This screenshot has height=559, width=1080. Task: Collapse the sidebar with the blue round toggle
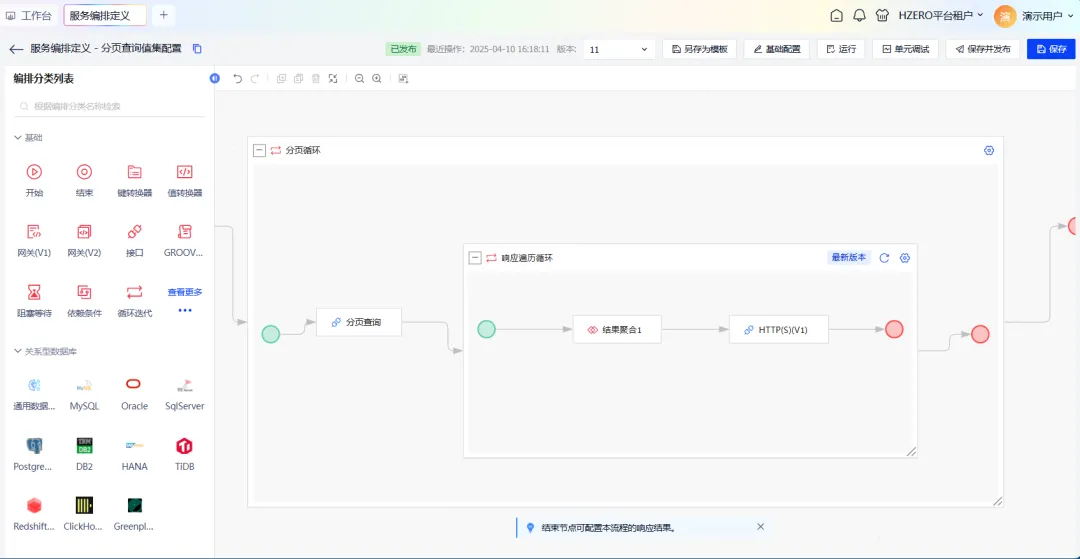coord(214,78)
